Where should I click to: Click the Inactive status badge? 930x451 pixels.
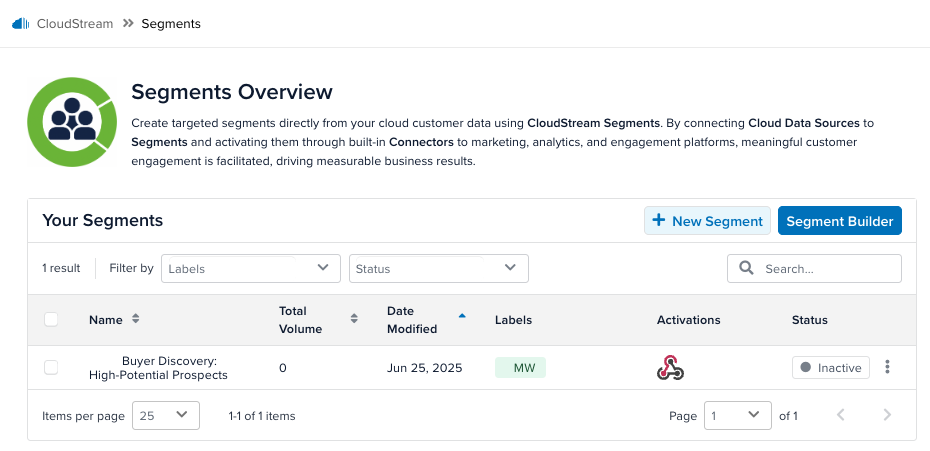click(830, 367)
